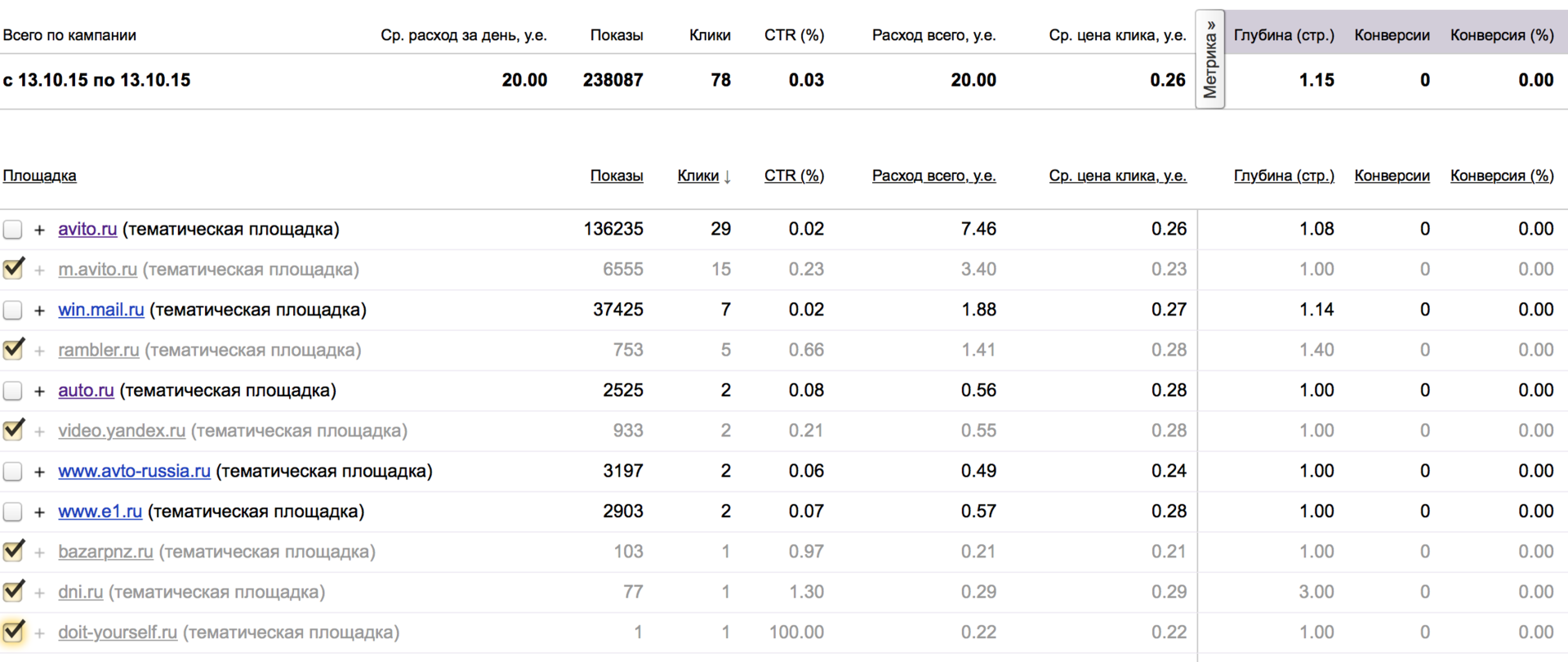Expand the auto.ru row plus icon

pos(39,391)
